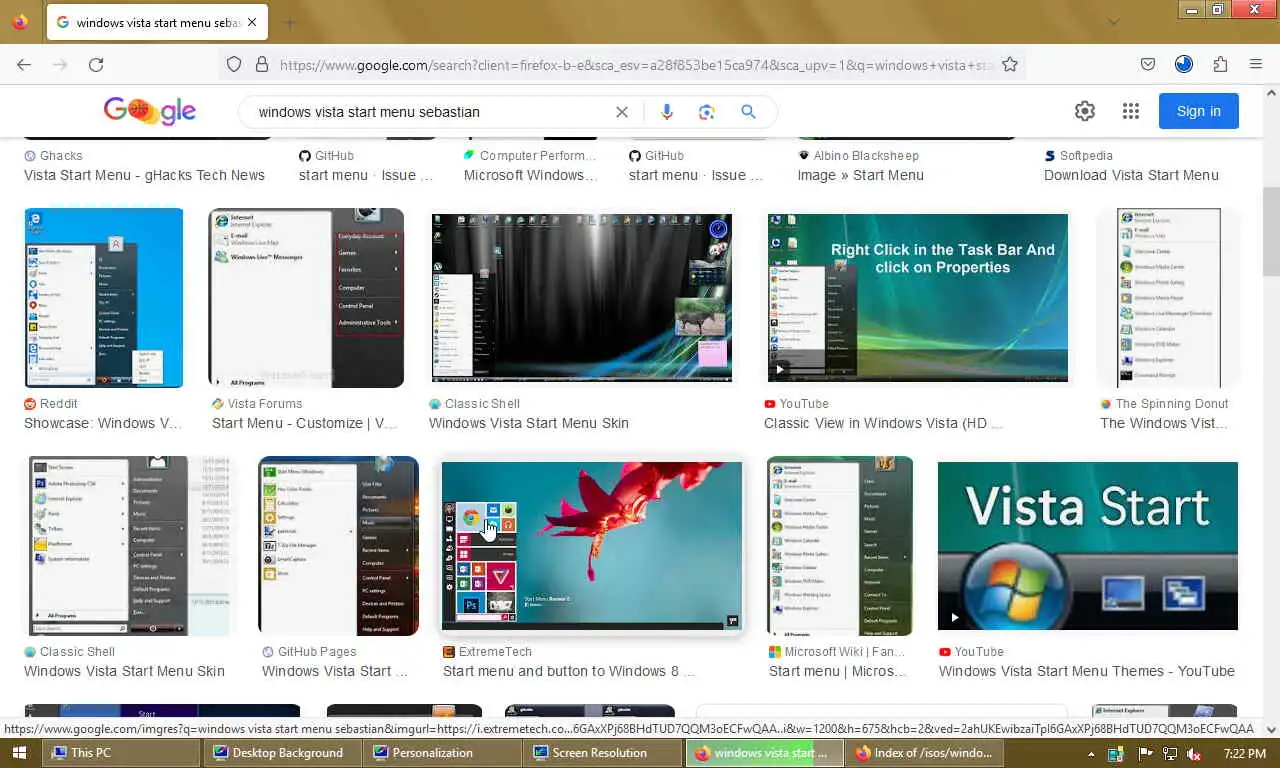This screenshot has width=1280, height=768.
Task: Go to the Google logo homepage
Action: [150, 111]
